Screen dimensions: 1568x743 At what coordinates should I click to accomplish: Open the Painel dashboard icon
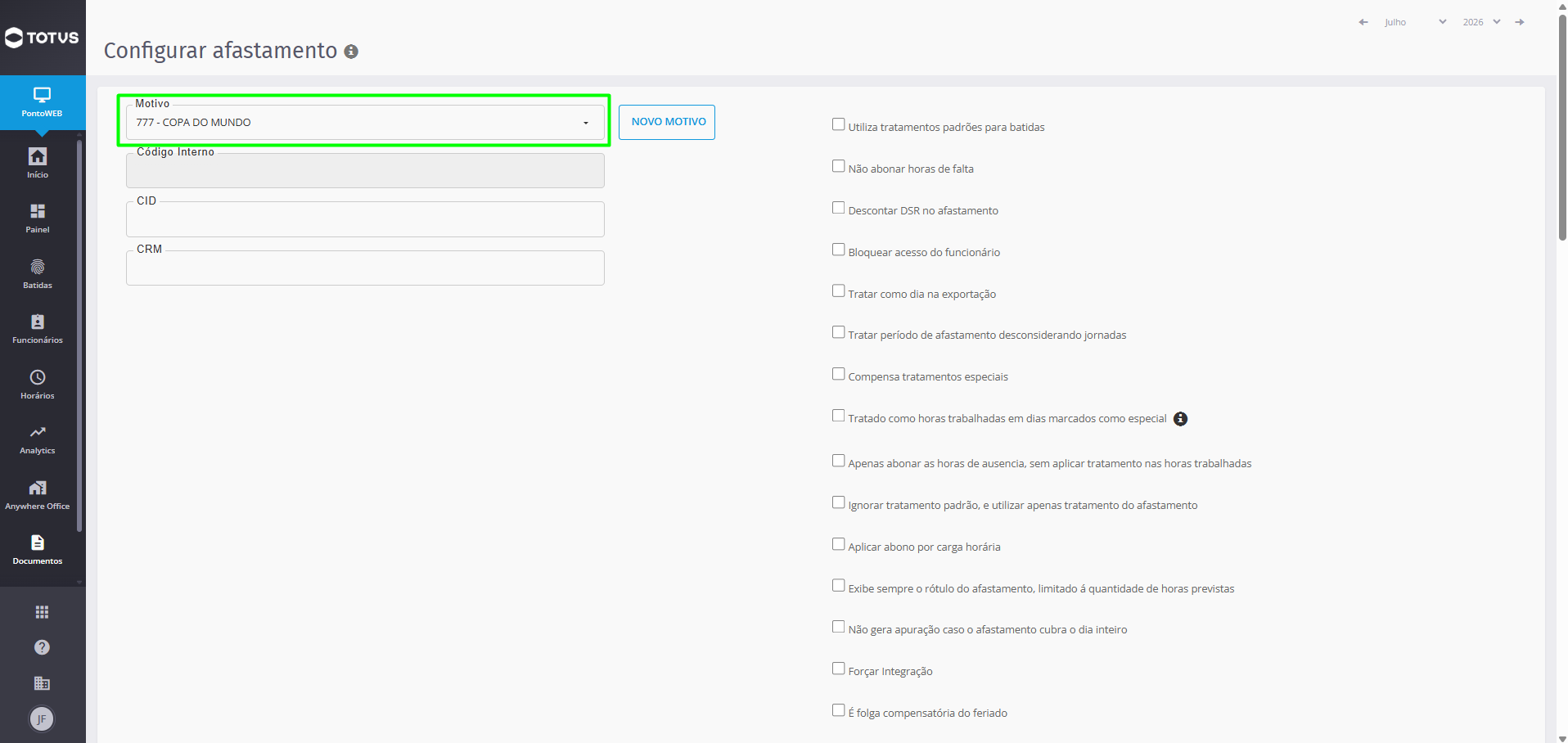pyautogui.click(x=38, y=211)
